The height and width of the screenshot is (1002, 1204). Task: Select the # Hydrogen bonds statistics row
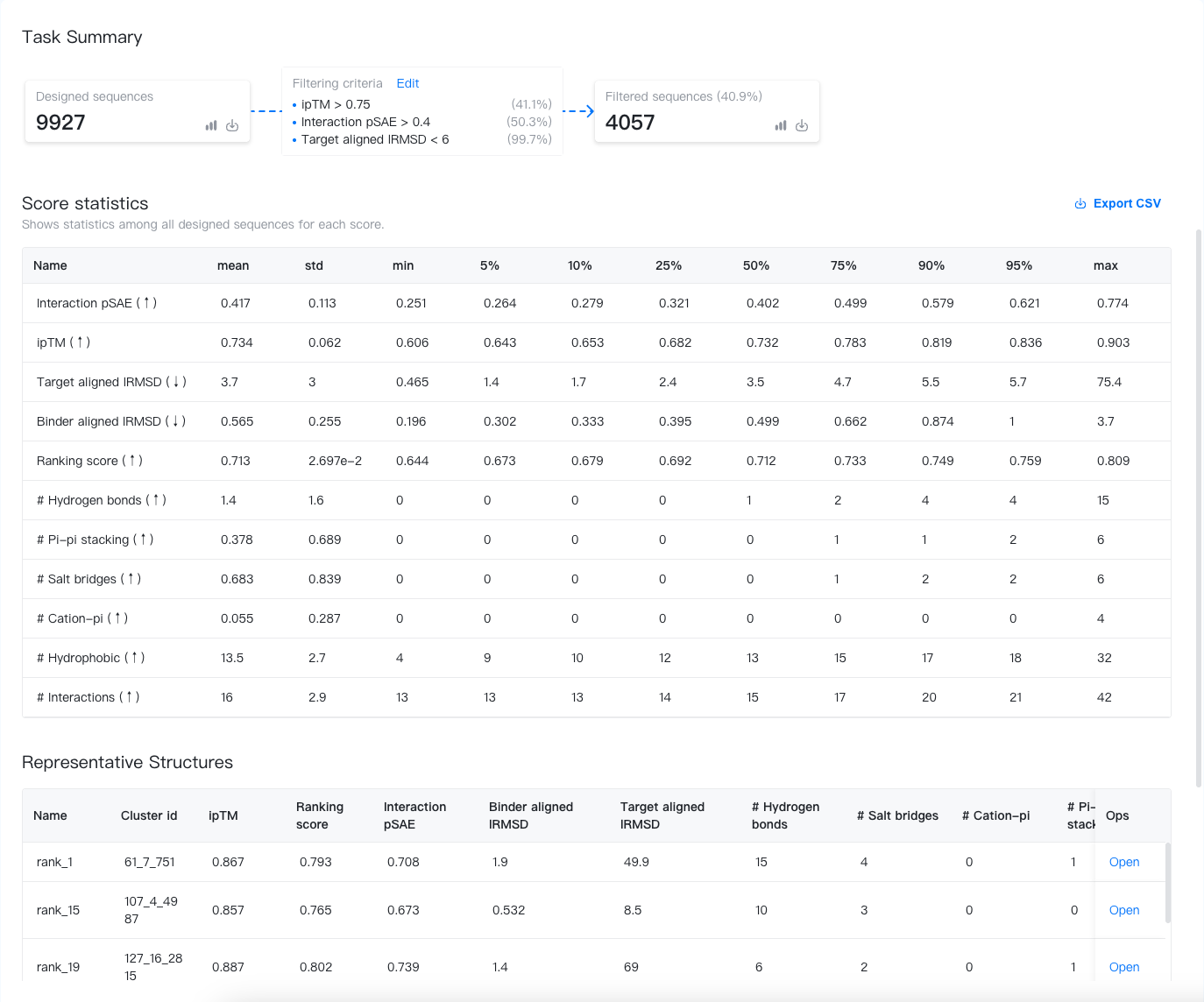tap(101, 500)
